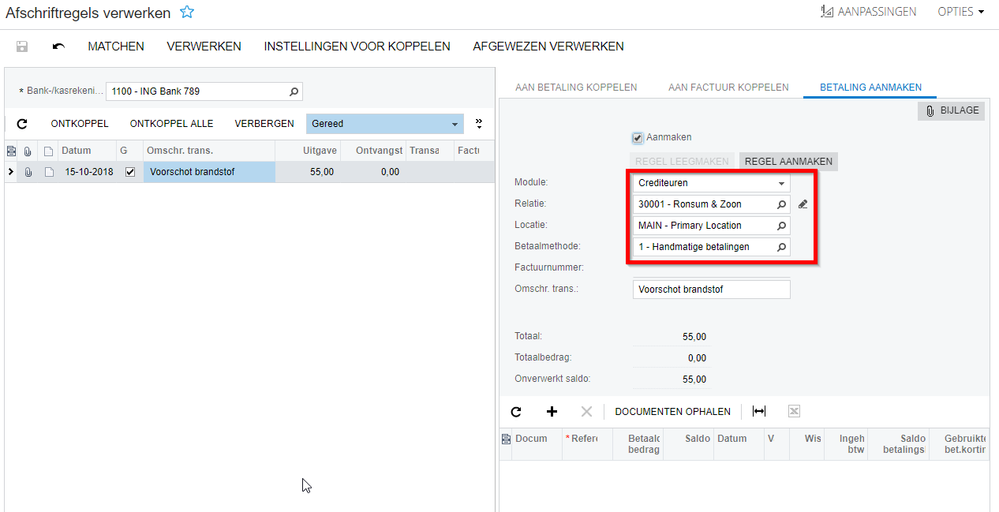Image resolution: width=999 pixels, height=512 pixels.
Task: Click Omschr. trans. field Voorschot brandstof
Action: pyautogui.click(x=712, y=289)
